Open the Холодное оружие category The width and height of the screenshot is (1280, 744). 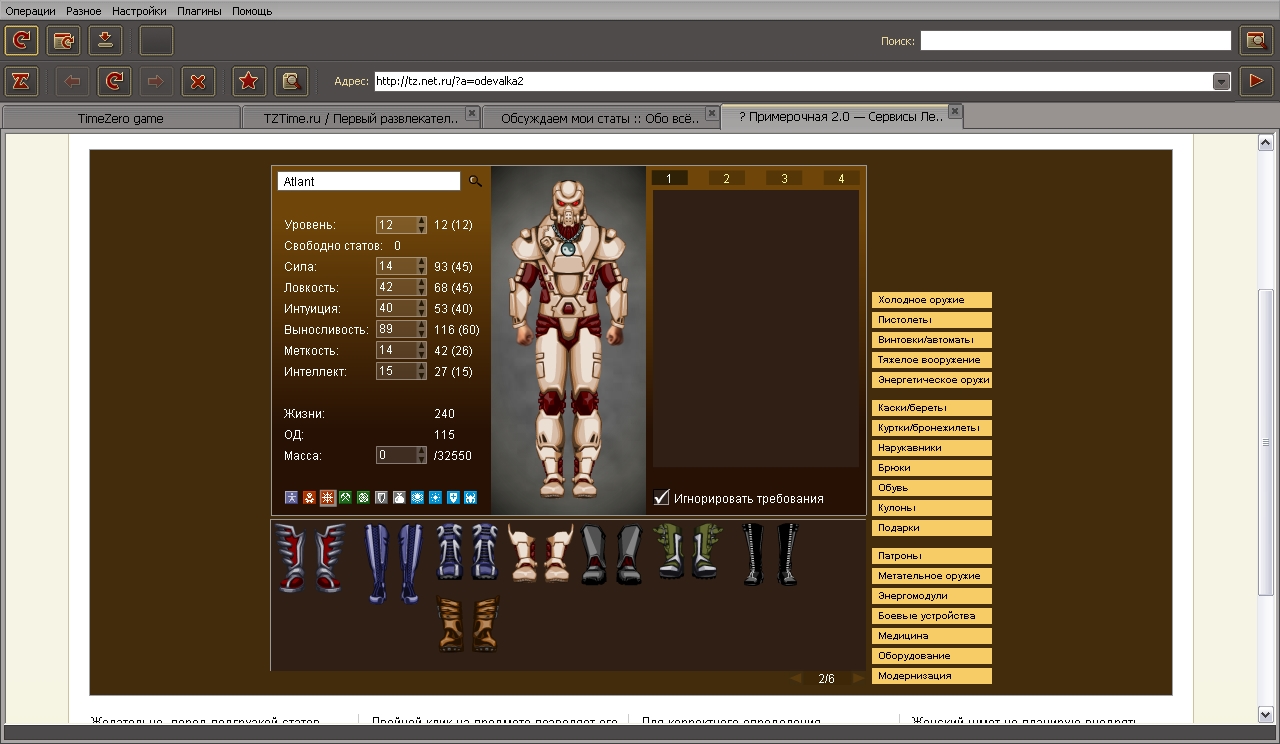[x=931, y=300]
